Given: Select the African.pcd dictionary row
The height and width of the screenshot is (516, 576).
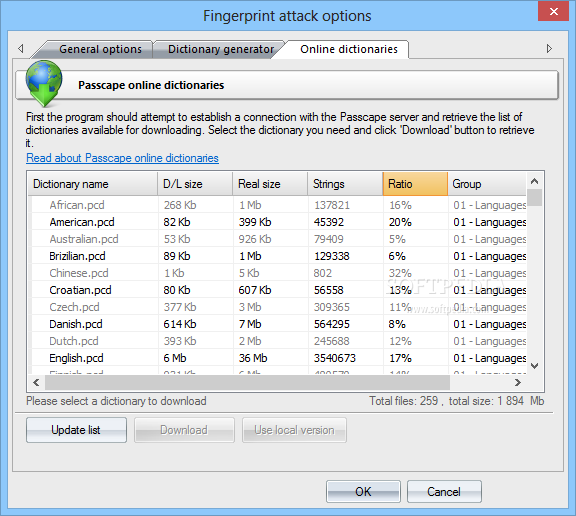Looking at the screenshot, I should (x=277, y=205).
